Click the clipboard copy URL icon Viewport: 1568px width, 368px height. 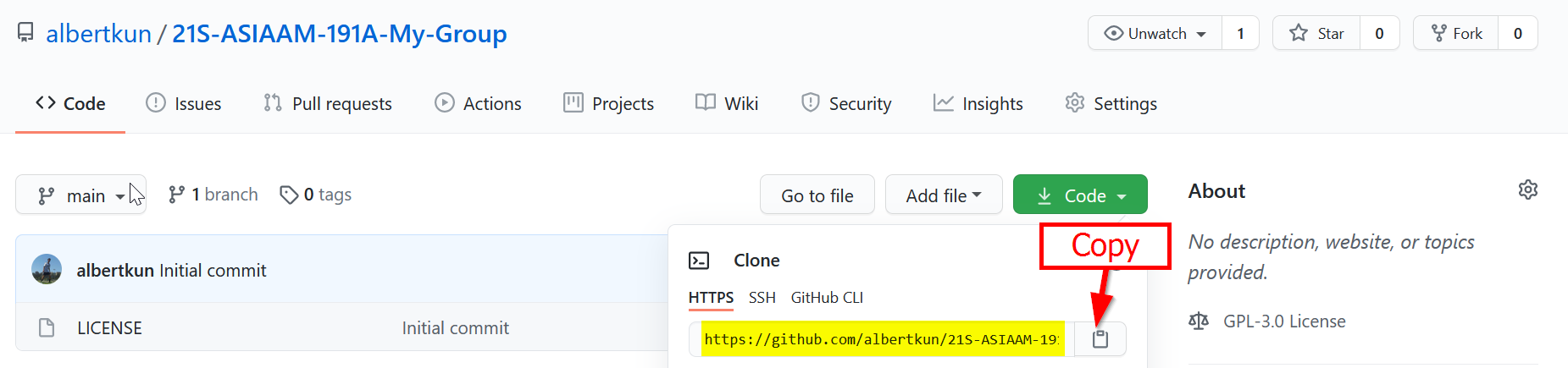[1100, 339]
